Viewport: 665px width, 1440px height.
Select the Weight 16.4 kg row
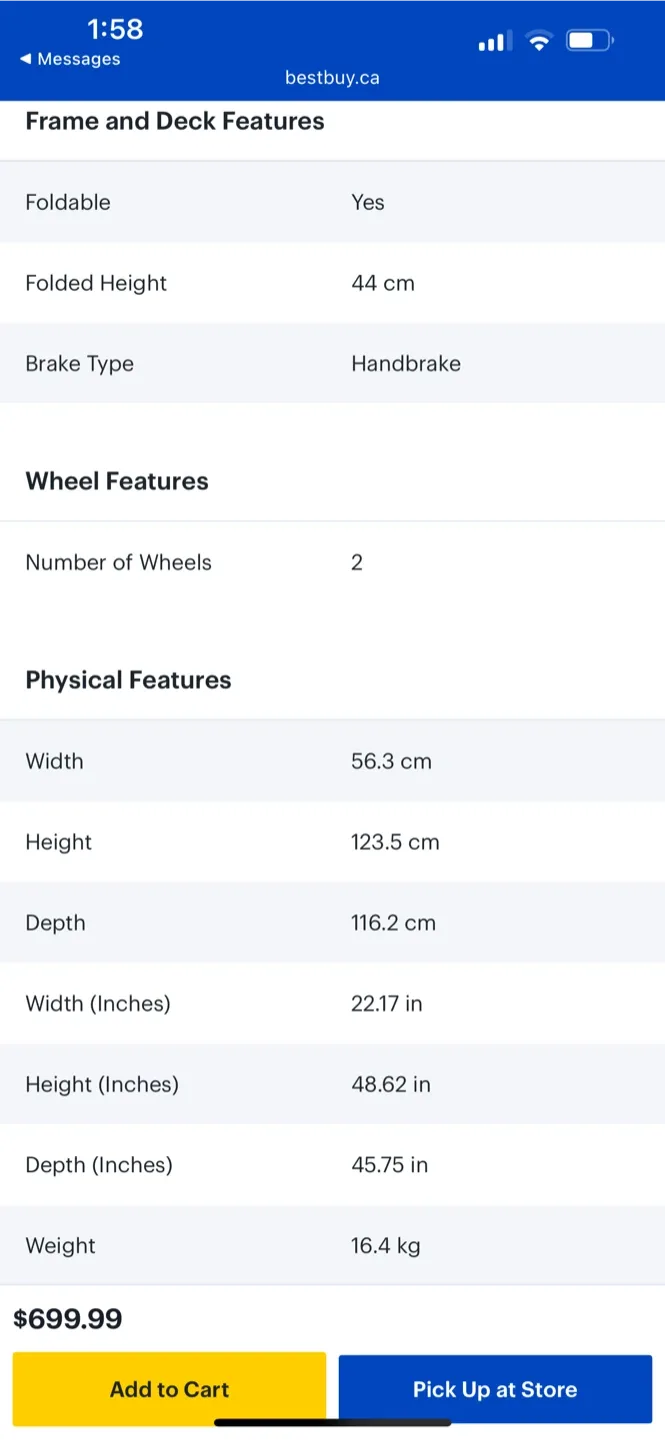tap(332, 1245)
